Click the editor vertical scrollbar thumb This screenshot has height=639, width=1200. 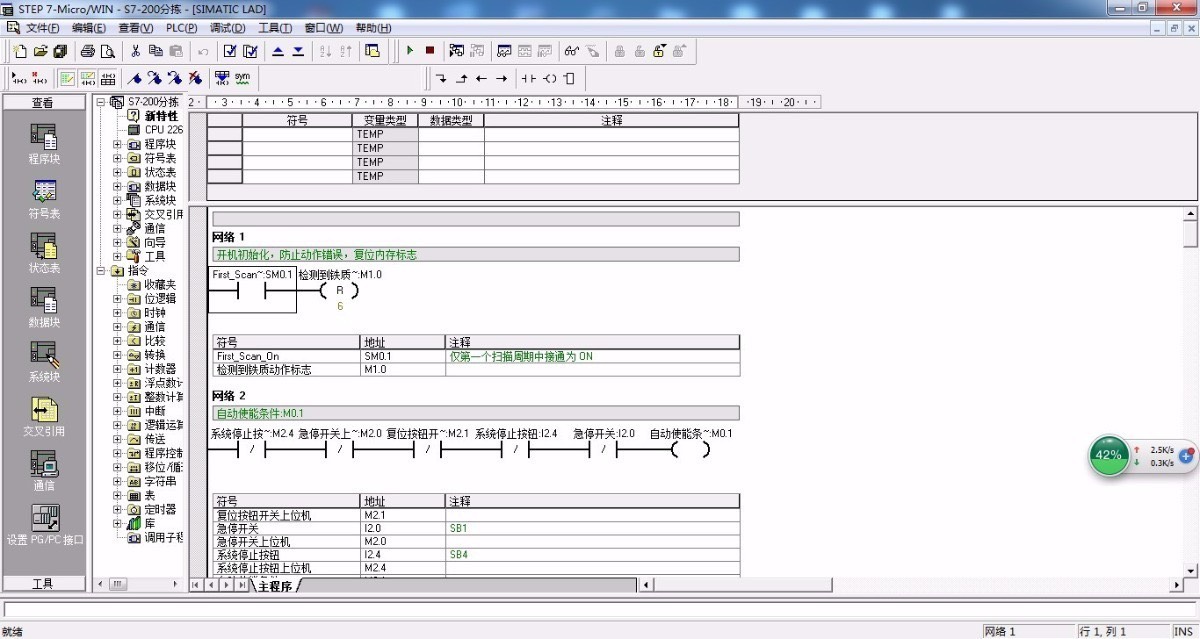1190,235
